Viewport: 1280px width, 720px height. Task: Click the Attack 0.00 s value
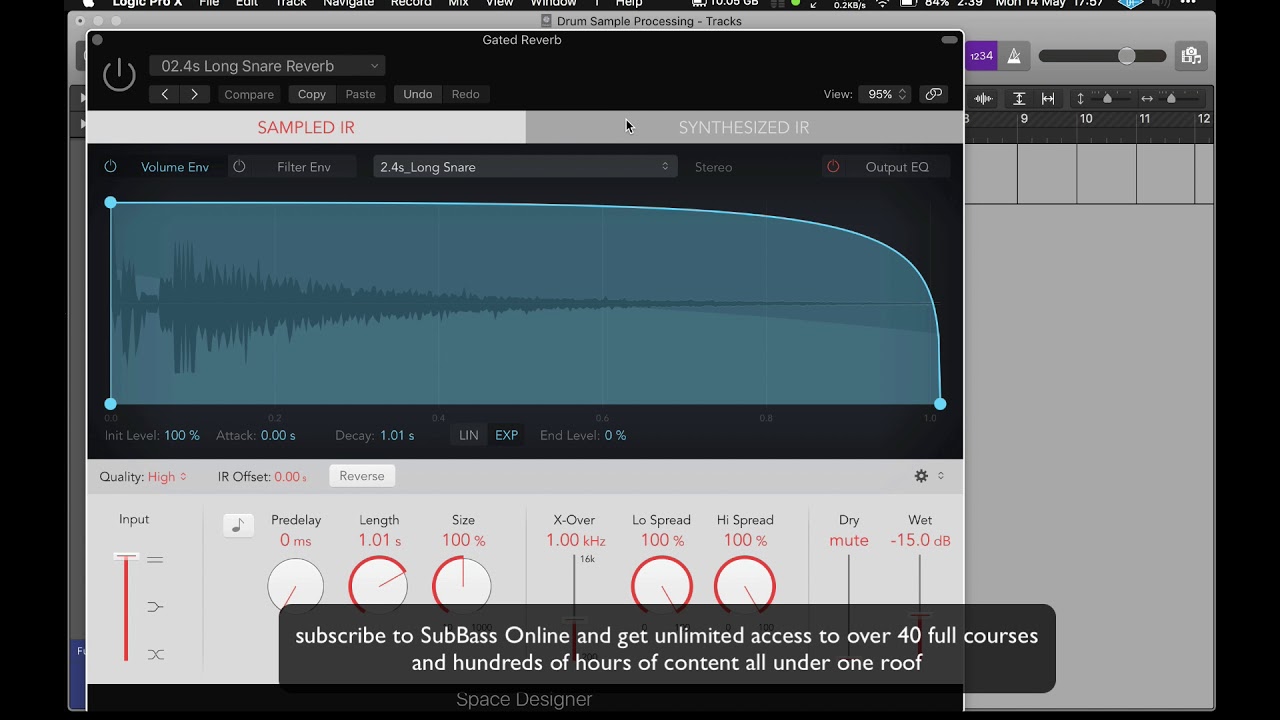(278, 436)
